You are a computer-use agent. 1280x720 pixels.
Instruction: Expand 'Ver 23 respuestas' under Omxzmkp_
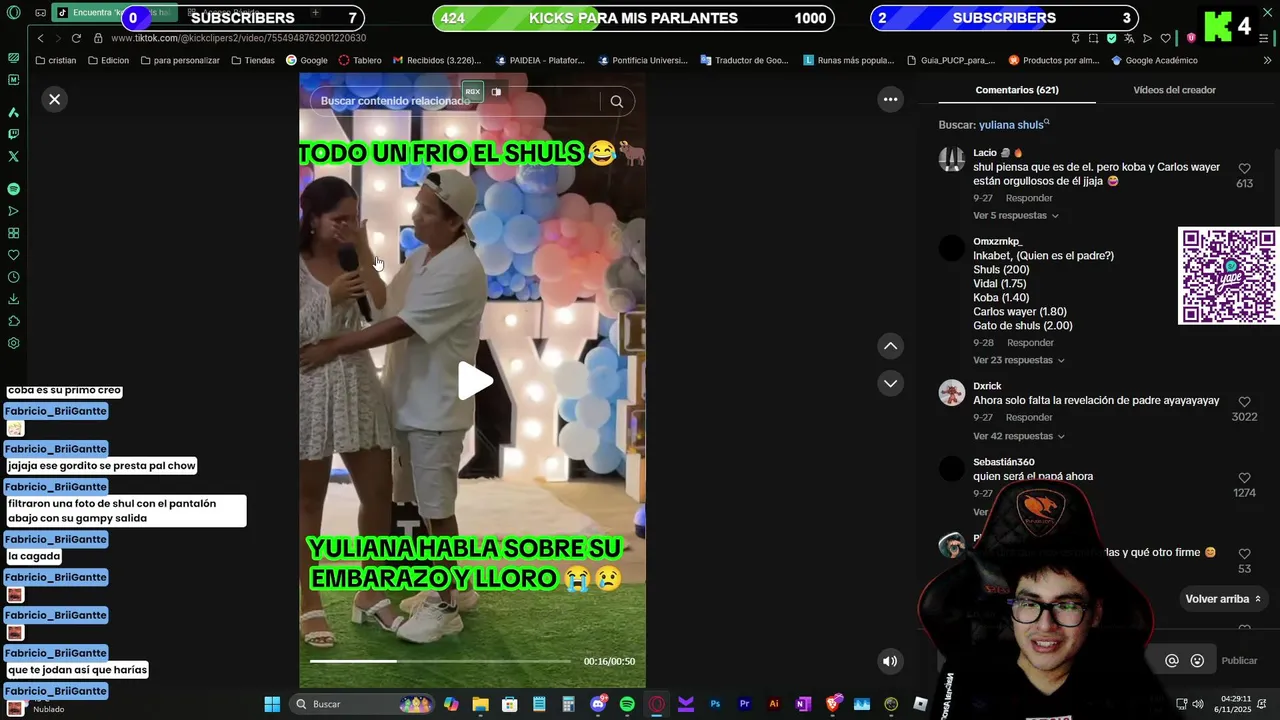coord(1018,360)
